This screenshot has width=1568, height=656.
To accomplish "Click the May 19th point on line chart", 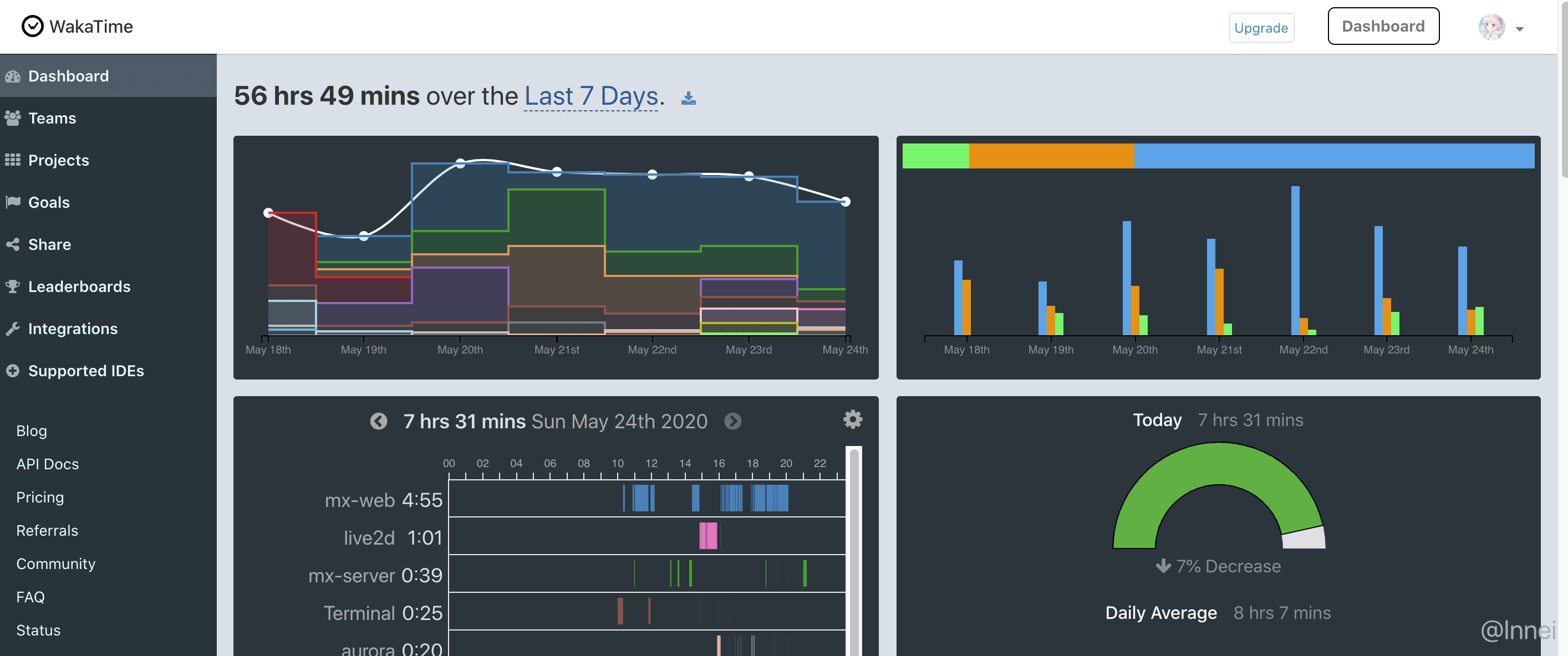I will [363, 236].
